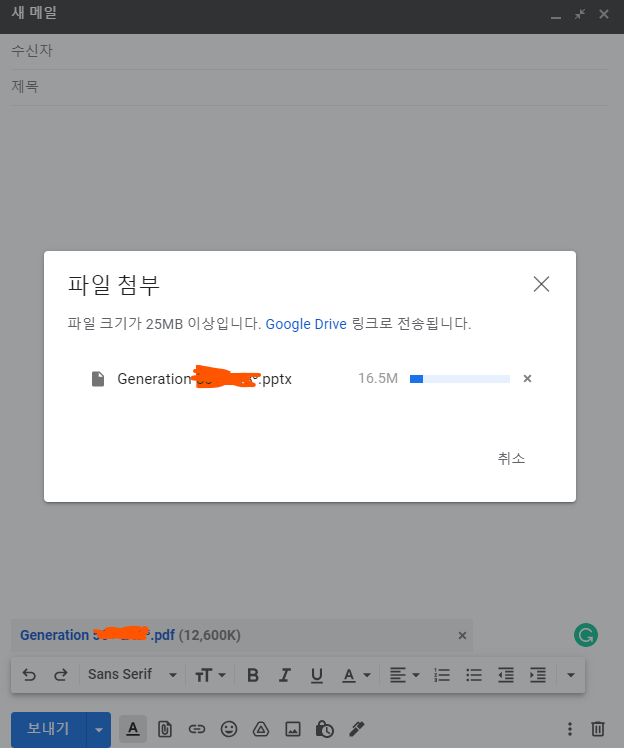Decrease the indent level

[x=506, y=675]
